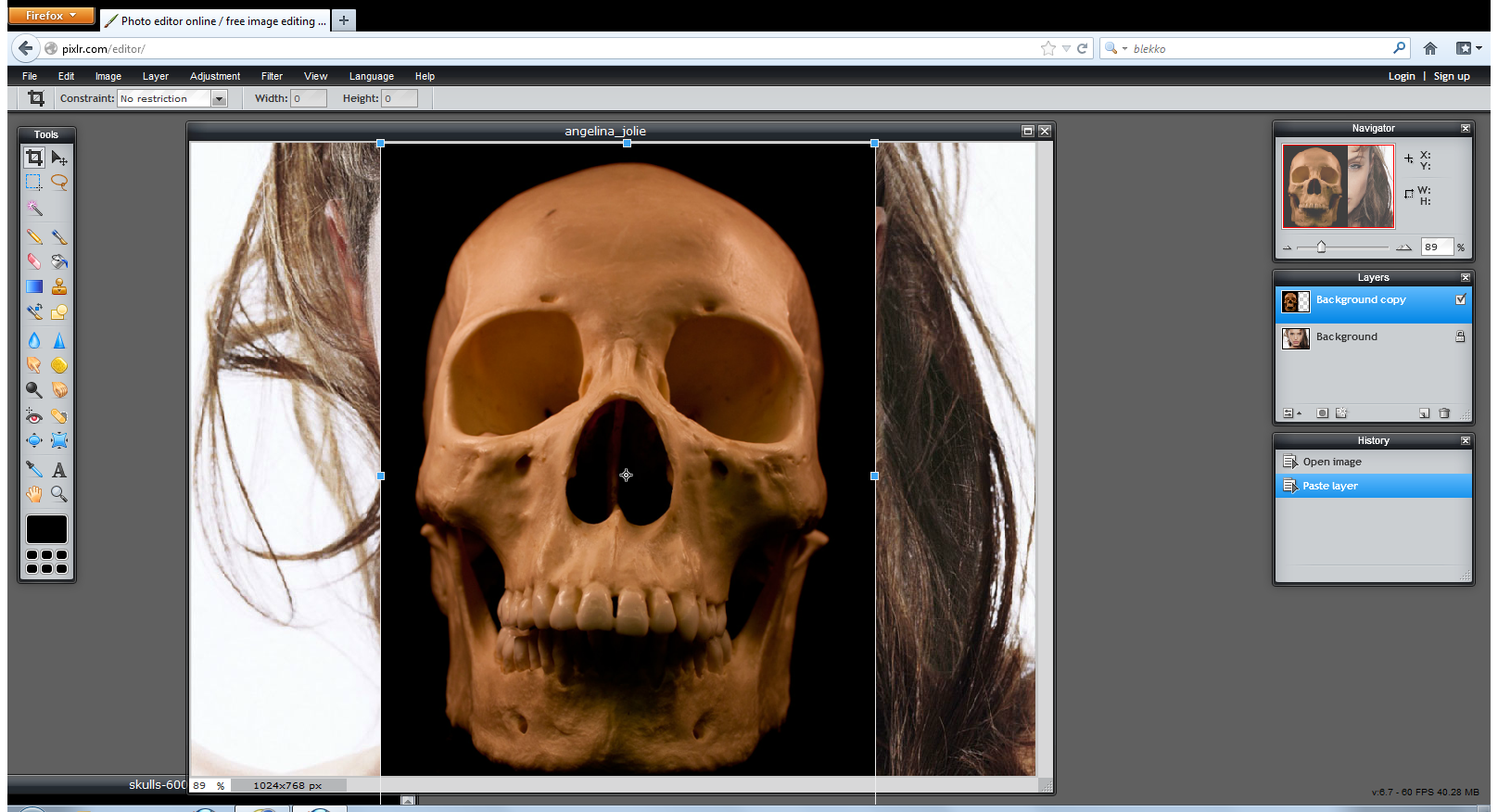This screenshot has width=1498, height=812.
Task: Delete the selected layer with trash icon
Action: pos(1444,413)
